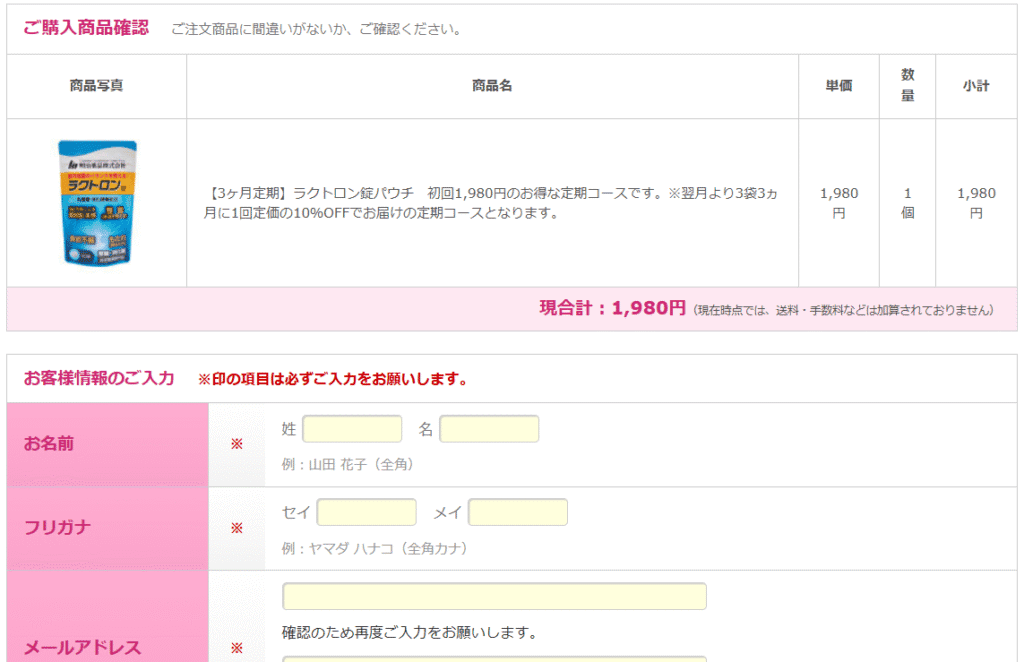Click the 現合計：1,980円 total amount
Image resolution: width=1024 pixels, height=662 pixels.
coord(612,308)
